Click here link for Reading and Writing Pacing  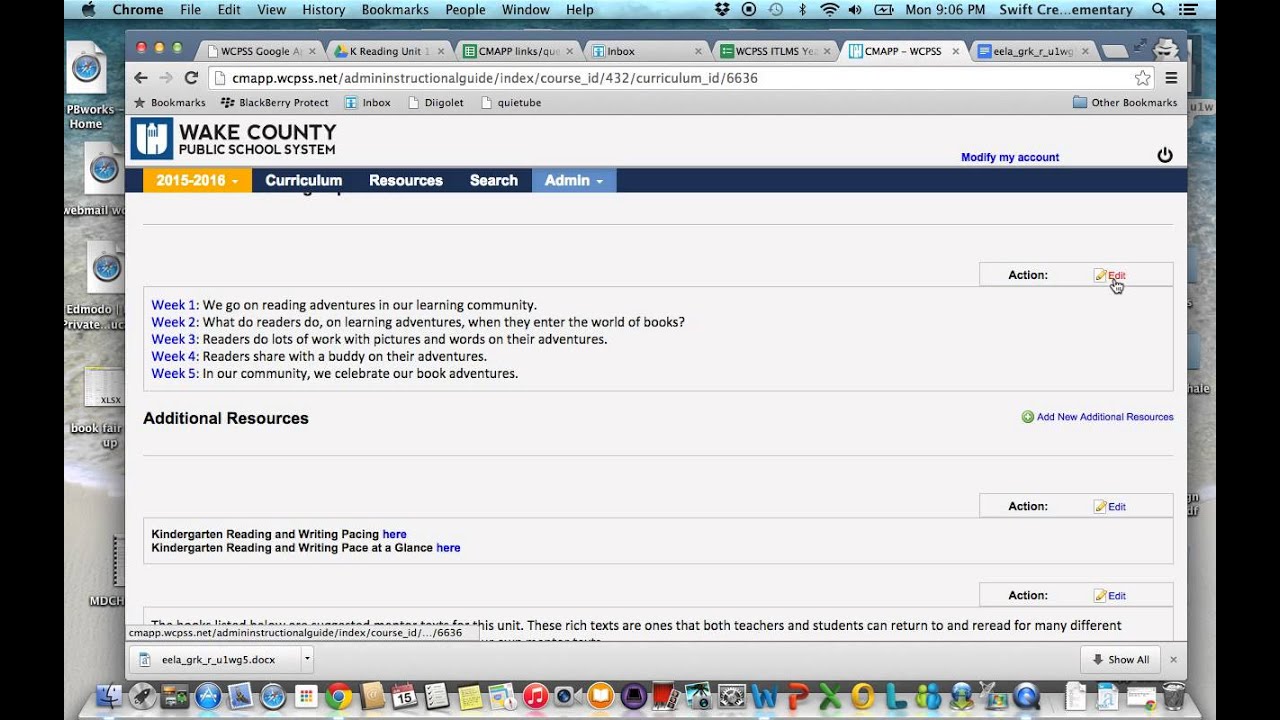coord(394,534)
